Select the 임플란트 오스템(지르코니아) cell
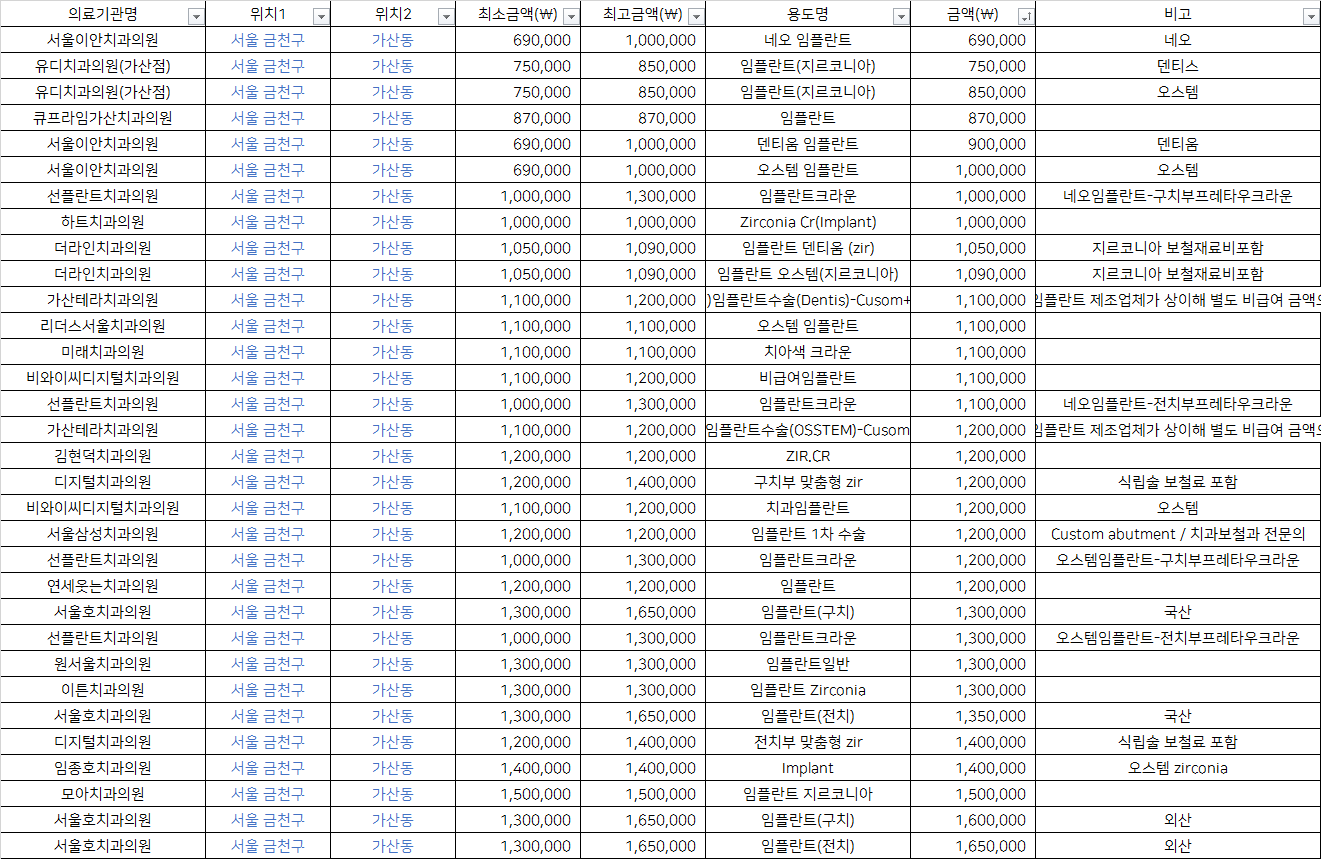 coord(808,274)
